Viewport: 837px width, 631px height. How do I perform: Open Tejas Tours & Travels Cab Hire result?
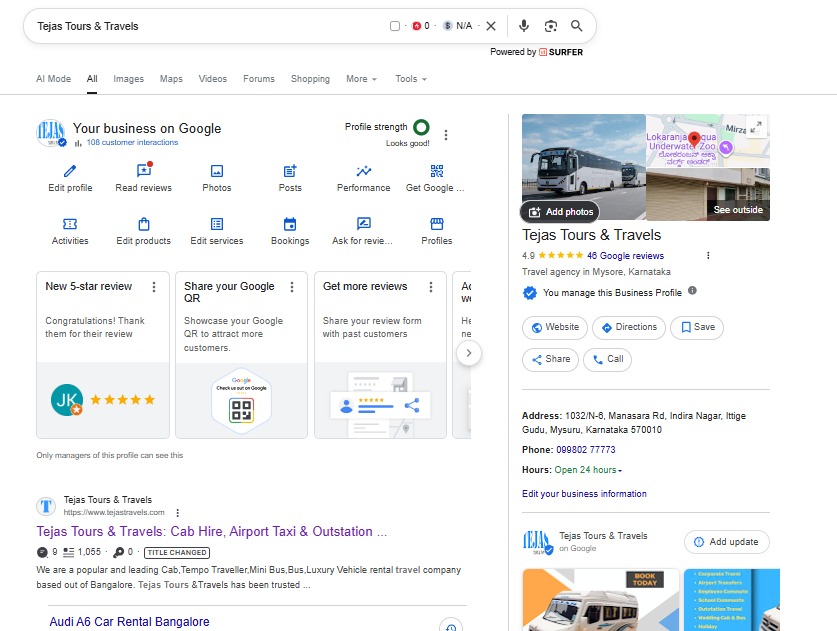point(211,532)
